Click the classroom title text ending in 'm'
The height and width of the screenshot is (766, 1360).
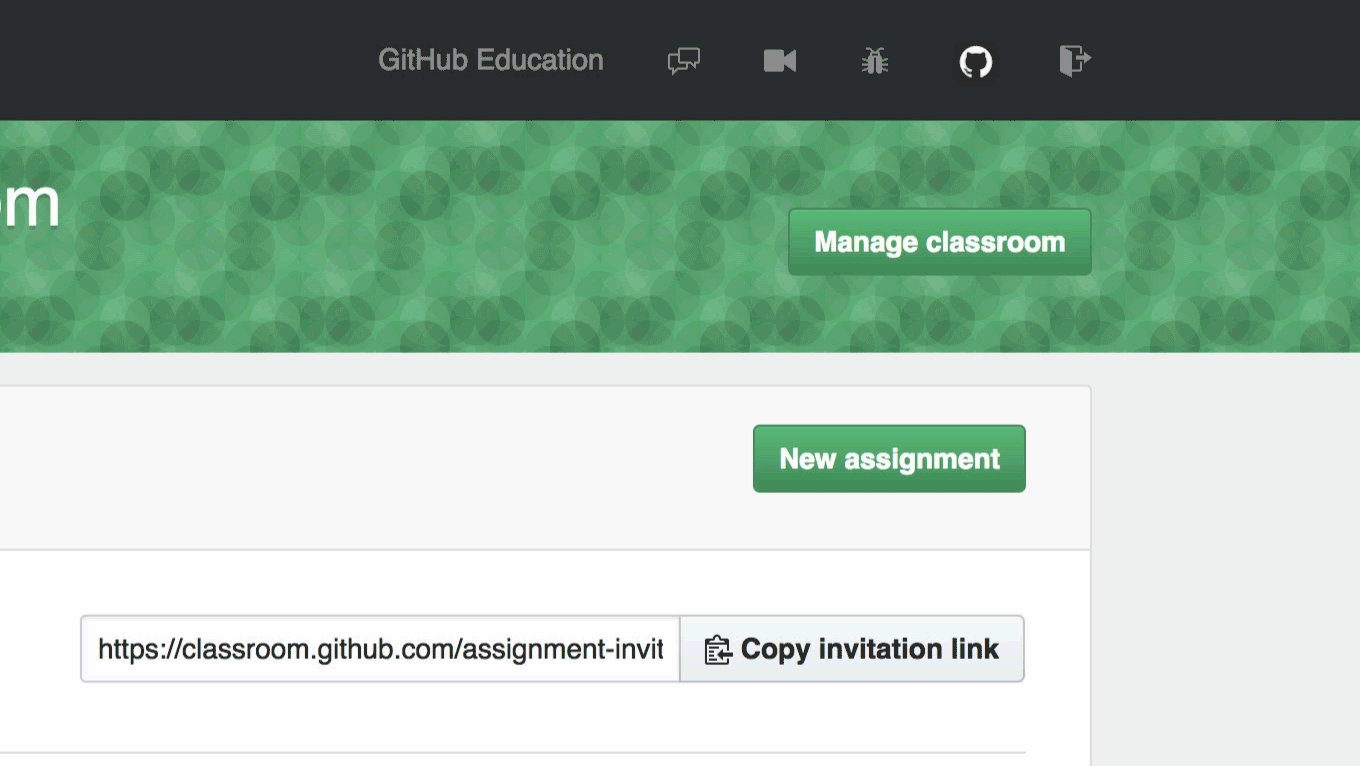coord(28,203)
